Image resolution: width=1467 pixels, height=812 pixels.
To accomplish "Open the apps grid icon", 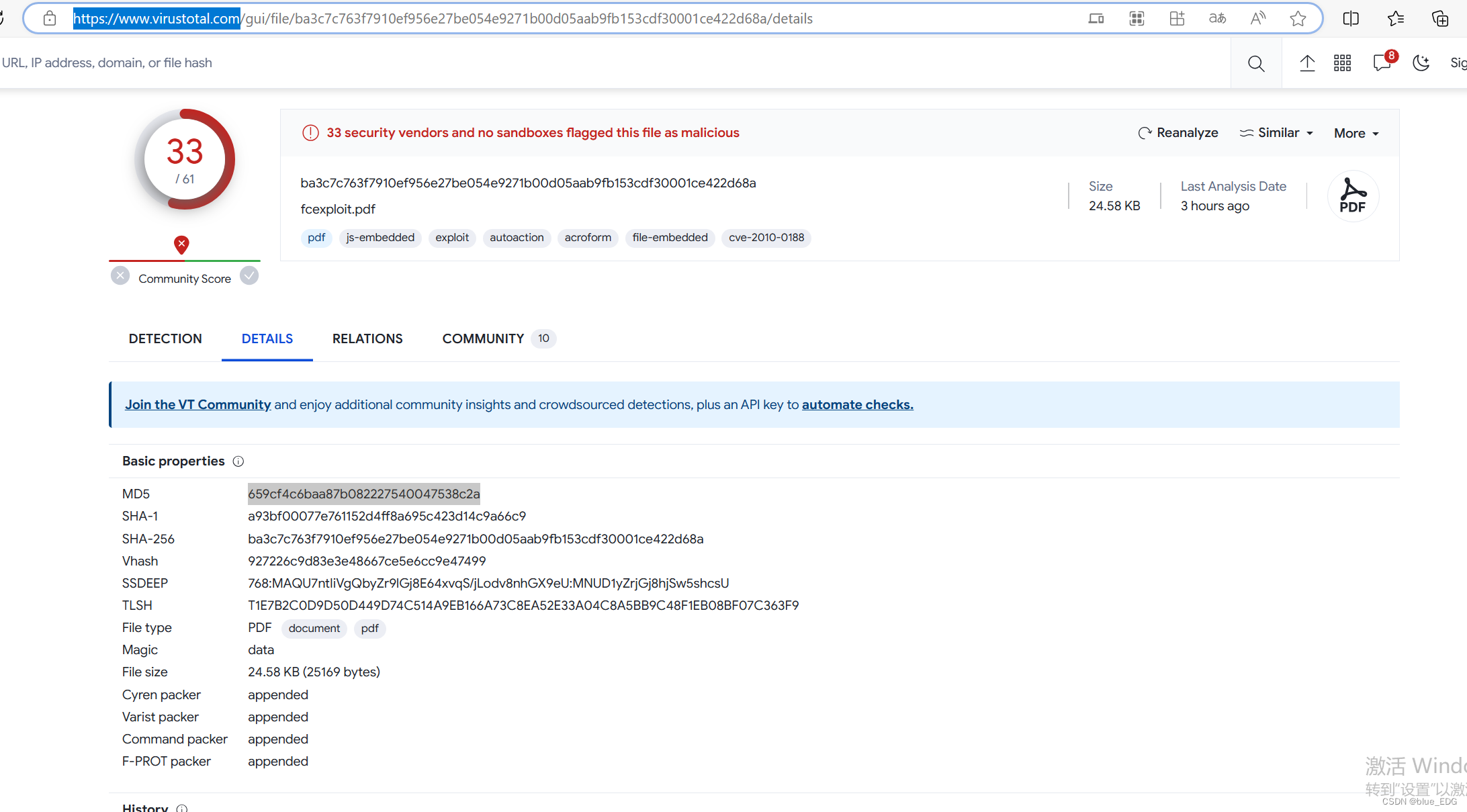I will pyautogui.click(x=1342, y=63).
